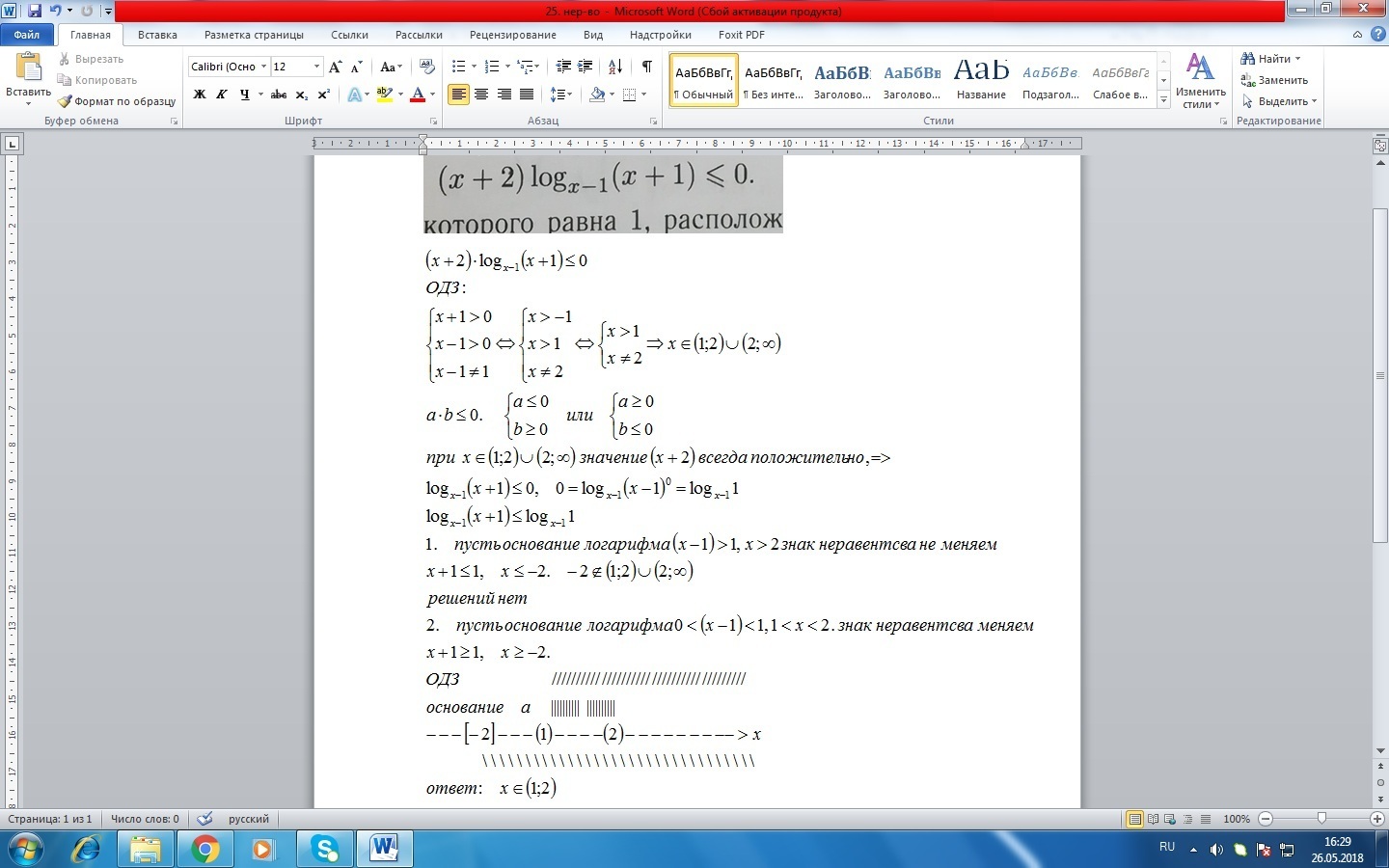Toggle italic (К) formatting
This screenshot has width=1389, height=868.
(x=222, y=95)
